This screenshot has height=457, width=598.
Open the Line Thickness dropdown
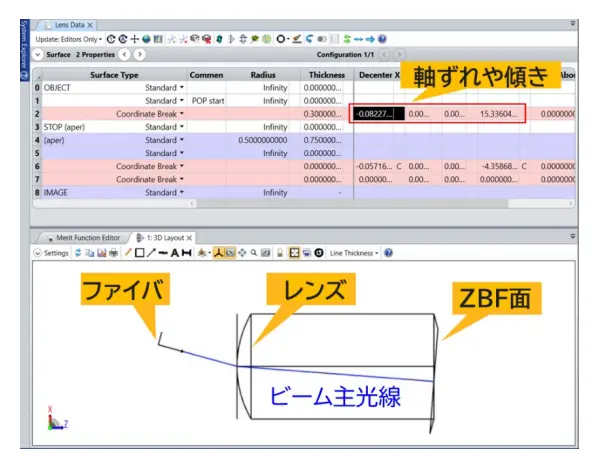354,253
